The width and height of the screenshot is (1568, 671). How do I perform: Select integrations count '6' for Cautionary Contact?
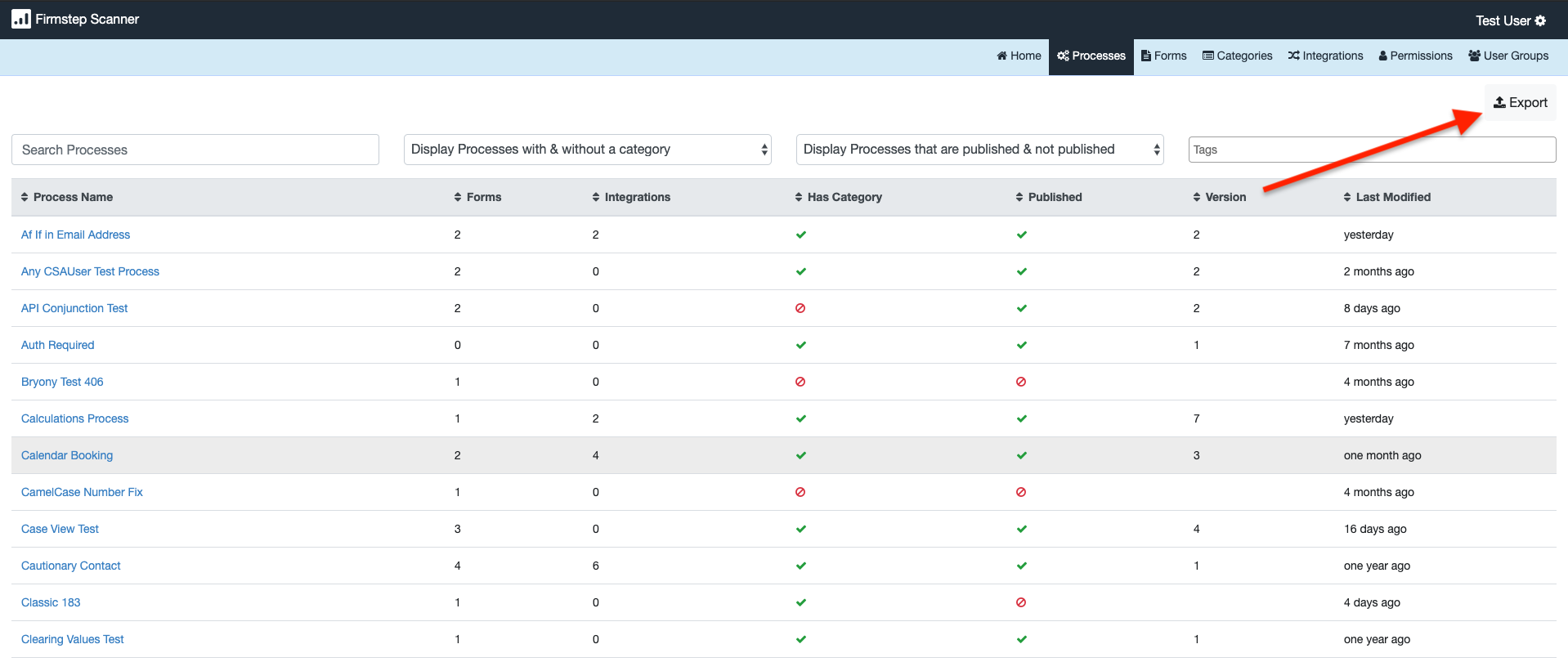coord(596,566)
